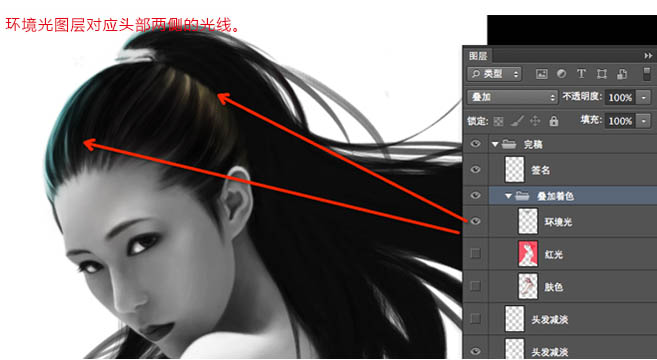The height and width of the screenshot is (360, 657).
Task: Toggle the layer filter switch on or off
Action: 647,73
